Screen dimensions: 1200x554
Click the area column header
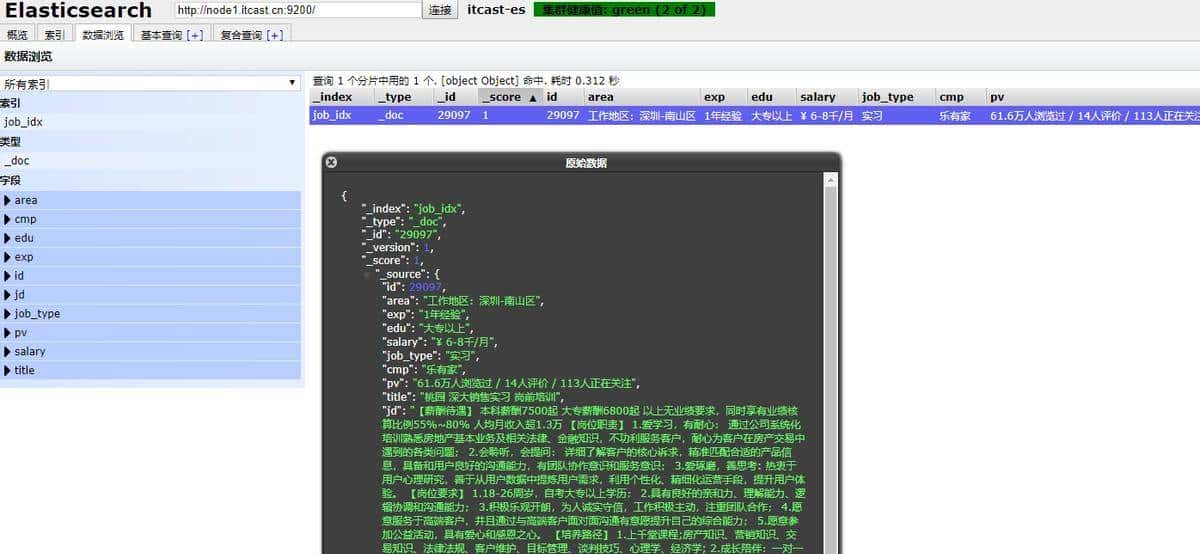point(641,97)
